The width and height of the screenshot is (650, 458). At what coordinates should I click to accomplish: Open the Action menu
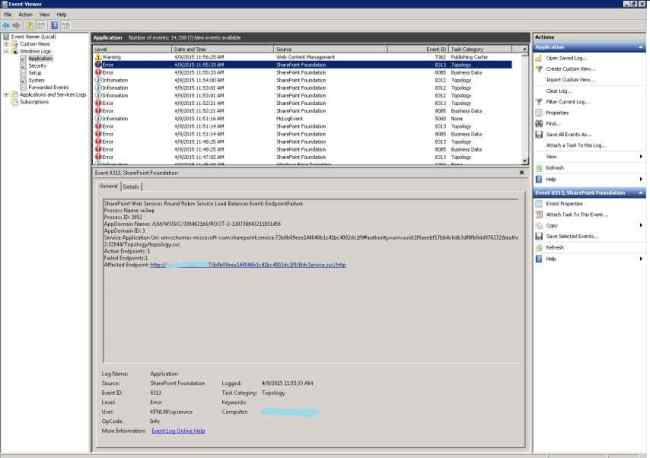point(26,15)
